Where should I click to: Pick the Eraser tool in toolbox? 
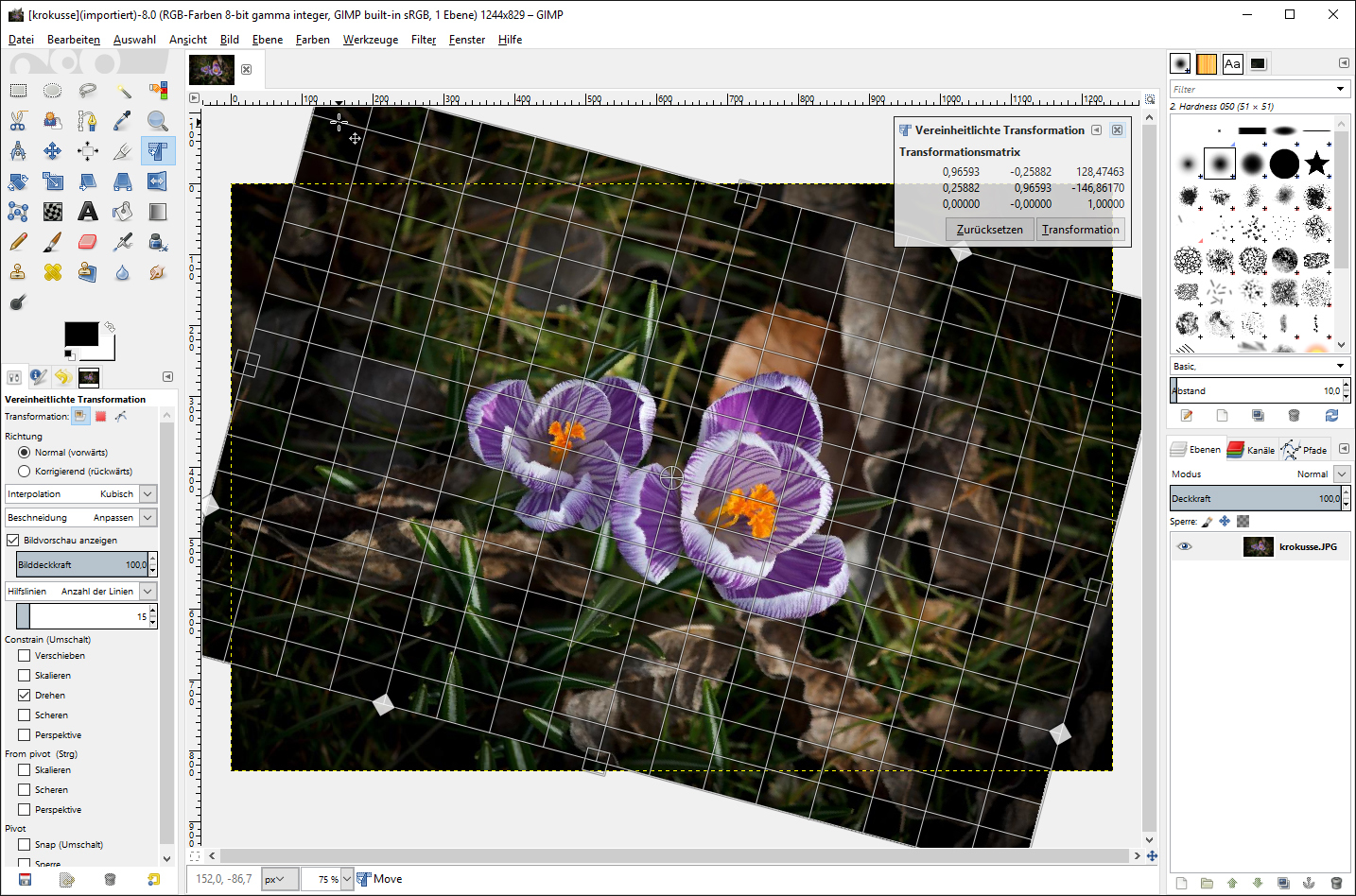click(88, 242)
